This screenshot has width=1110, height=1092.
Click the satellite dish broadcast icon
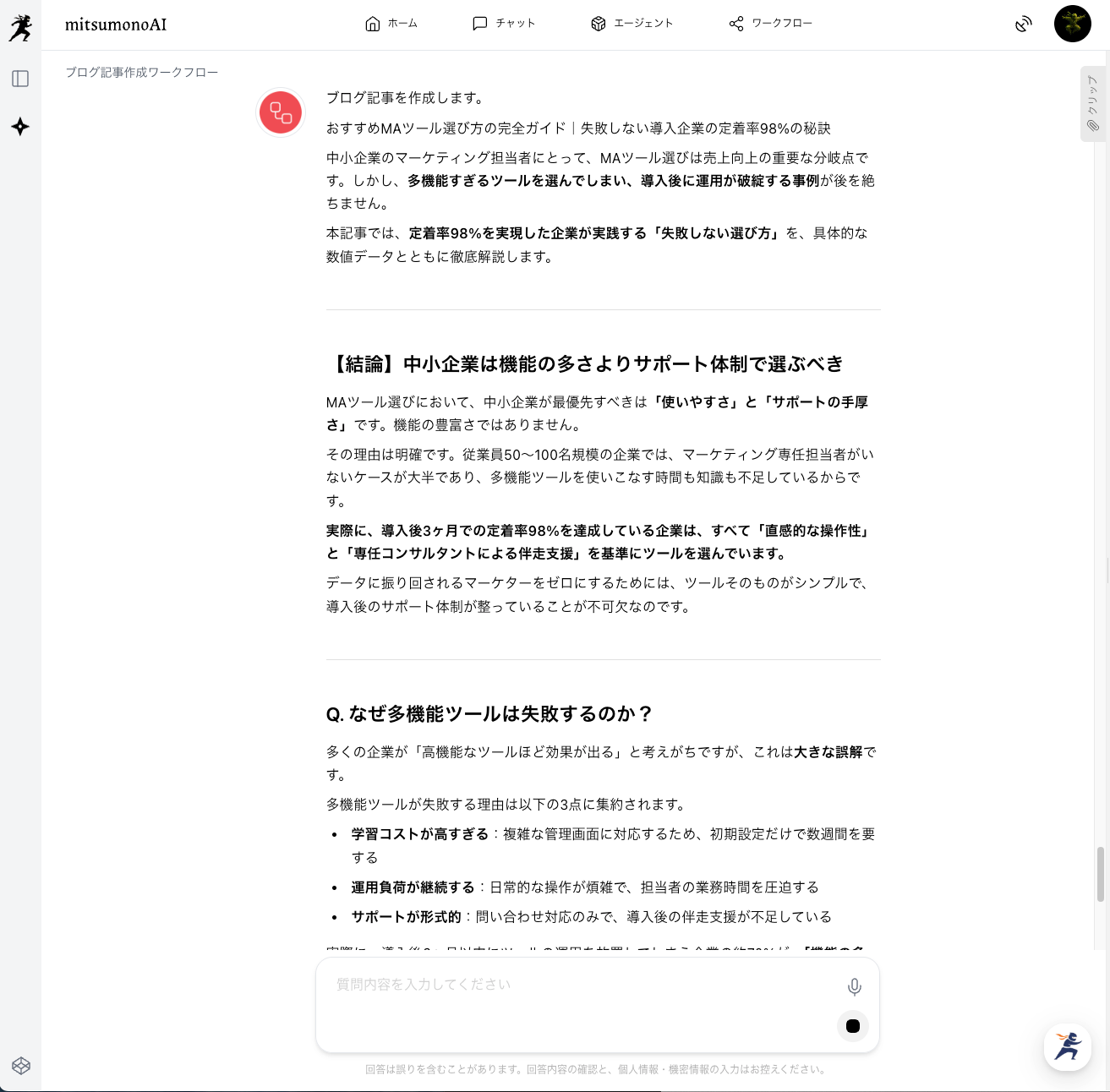1023,24
